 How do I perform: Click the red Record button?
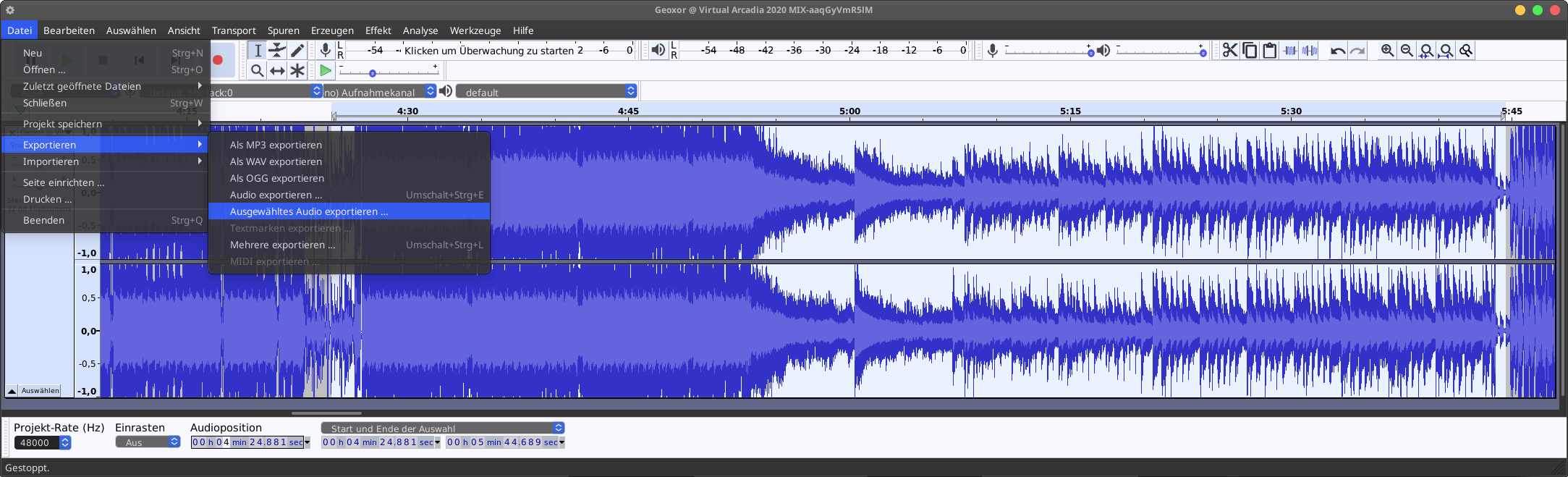[x=218, y=60]
